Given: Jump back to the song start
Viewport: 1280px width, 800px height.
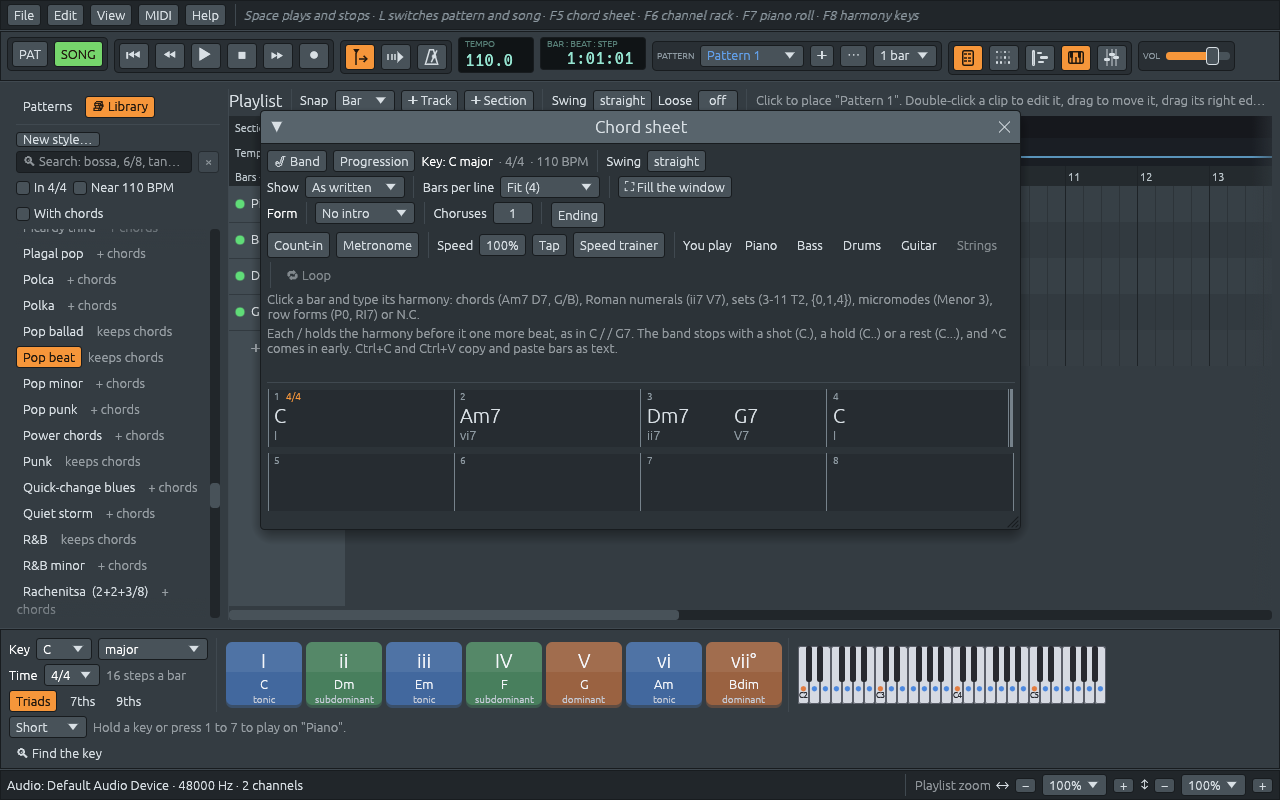Looking at the screenshot, I should (133, 56).
